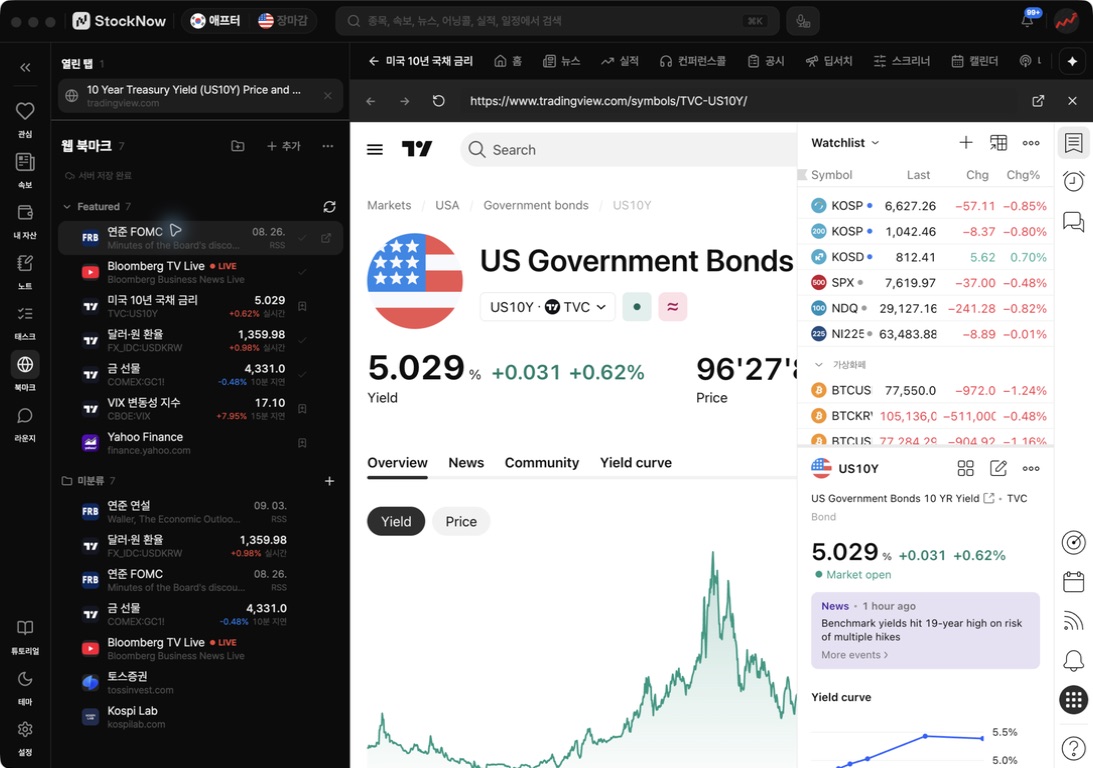Follow the Government bonds breadcrumb link
1093x768 pixels.
536,205
